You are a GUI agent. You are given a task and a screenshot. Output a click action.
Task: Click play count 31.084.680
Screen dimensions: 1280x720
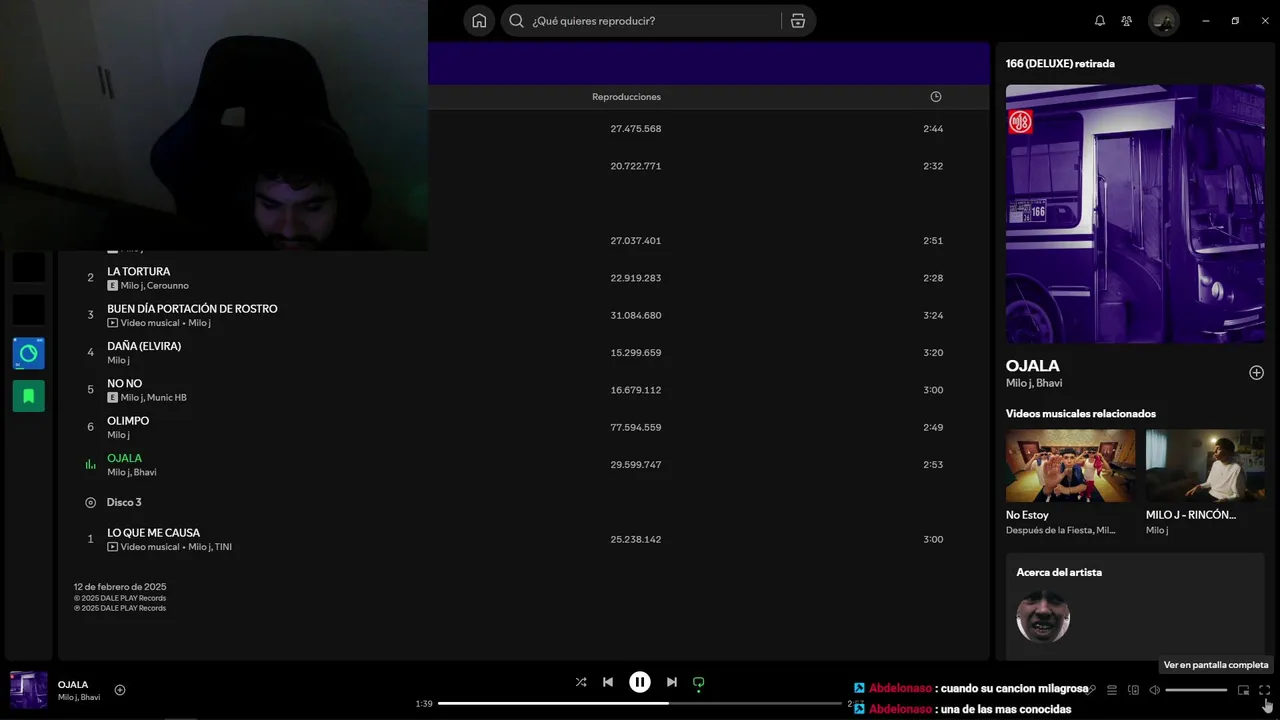(635, 315)
